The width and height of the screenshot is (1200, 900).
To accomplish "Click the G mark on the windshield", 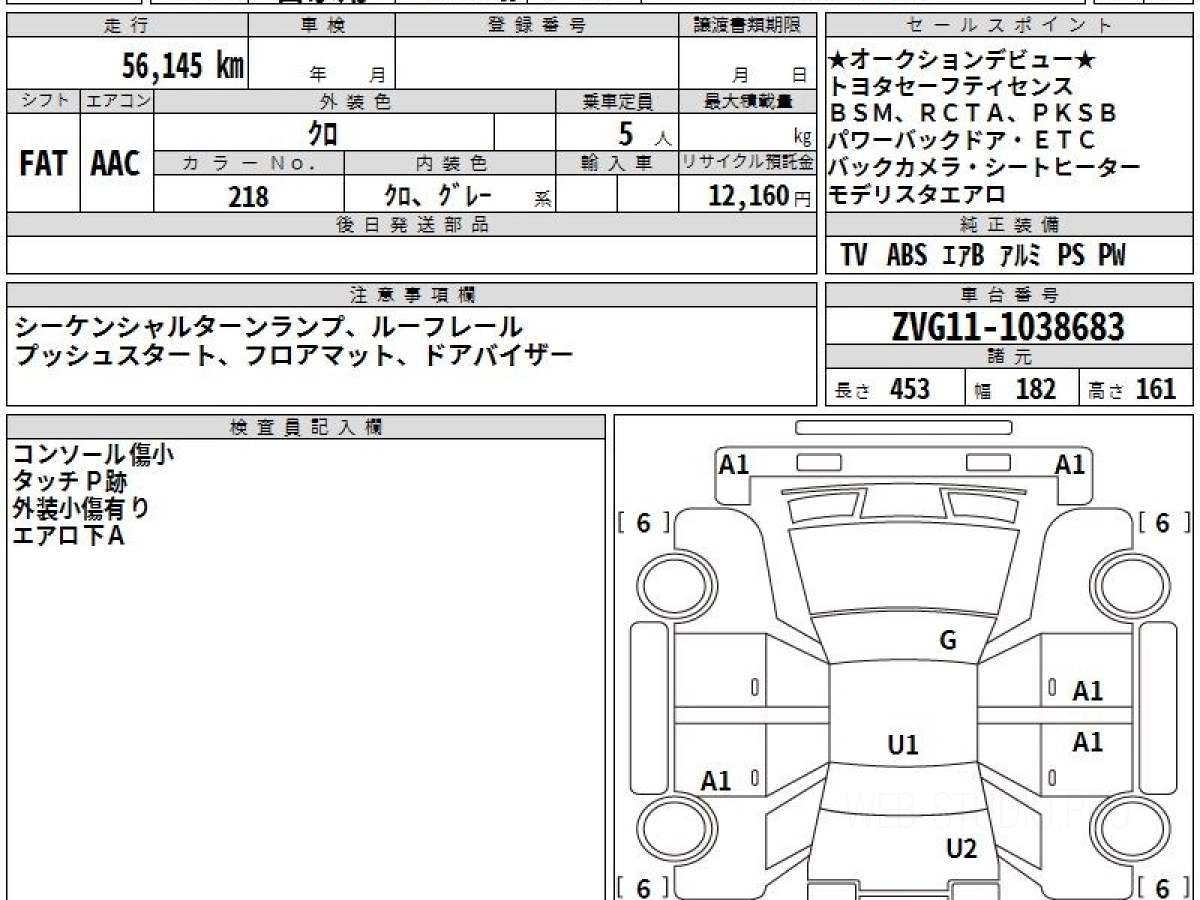I will [x=947, y=641].
